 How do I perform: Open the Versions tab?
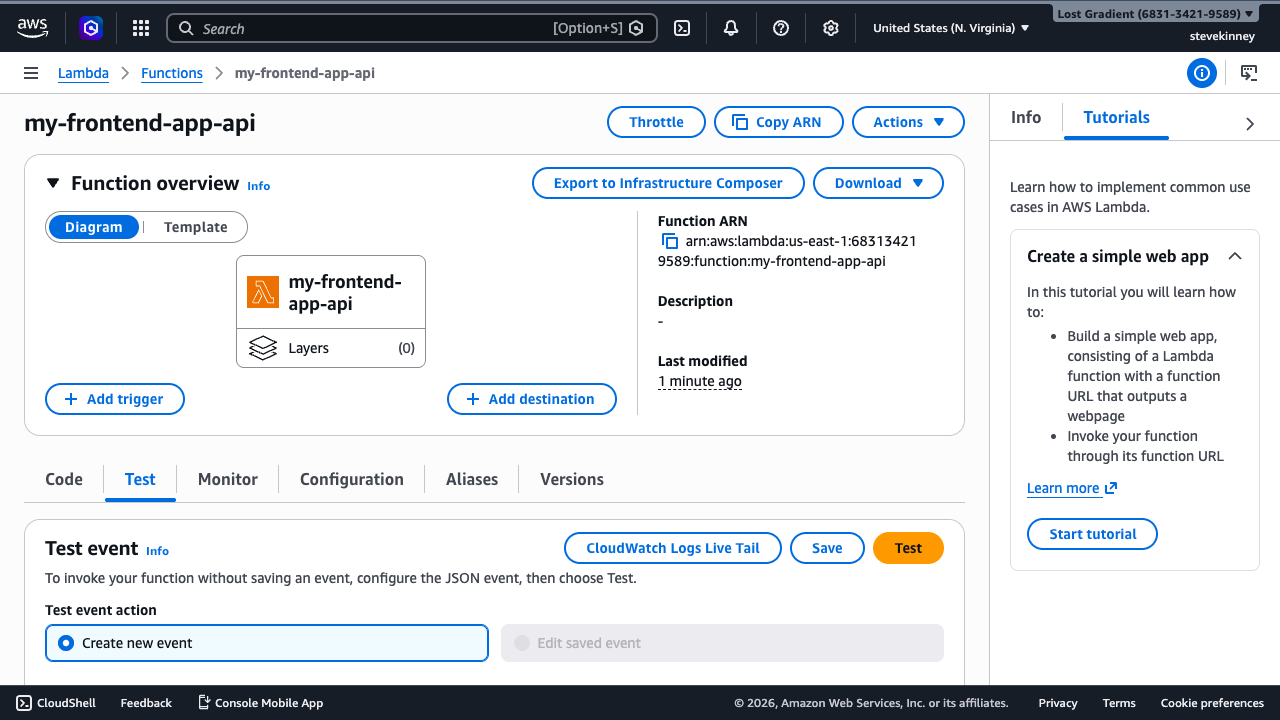572,479
